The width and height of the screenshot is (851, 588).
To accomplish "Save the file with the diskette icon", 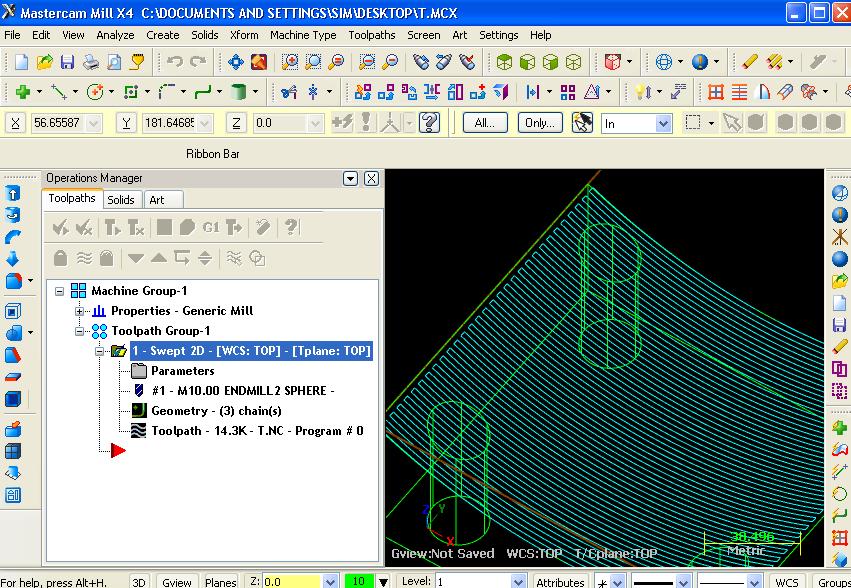I will tap(67, 62).
